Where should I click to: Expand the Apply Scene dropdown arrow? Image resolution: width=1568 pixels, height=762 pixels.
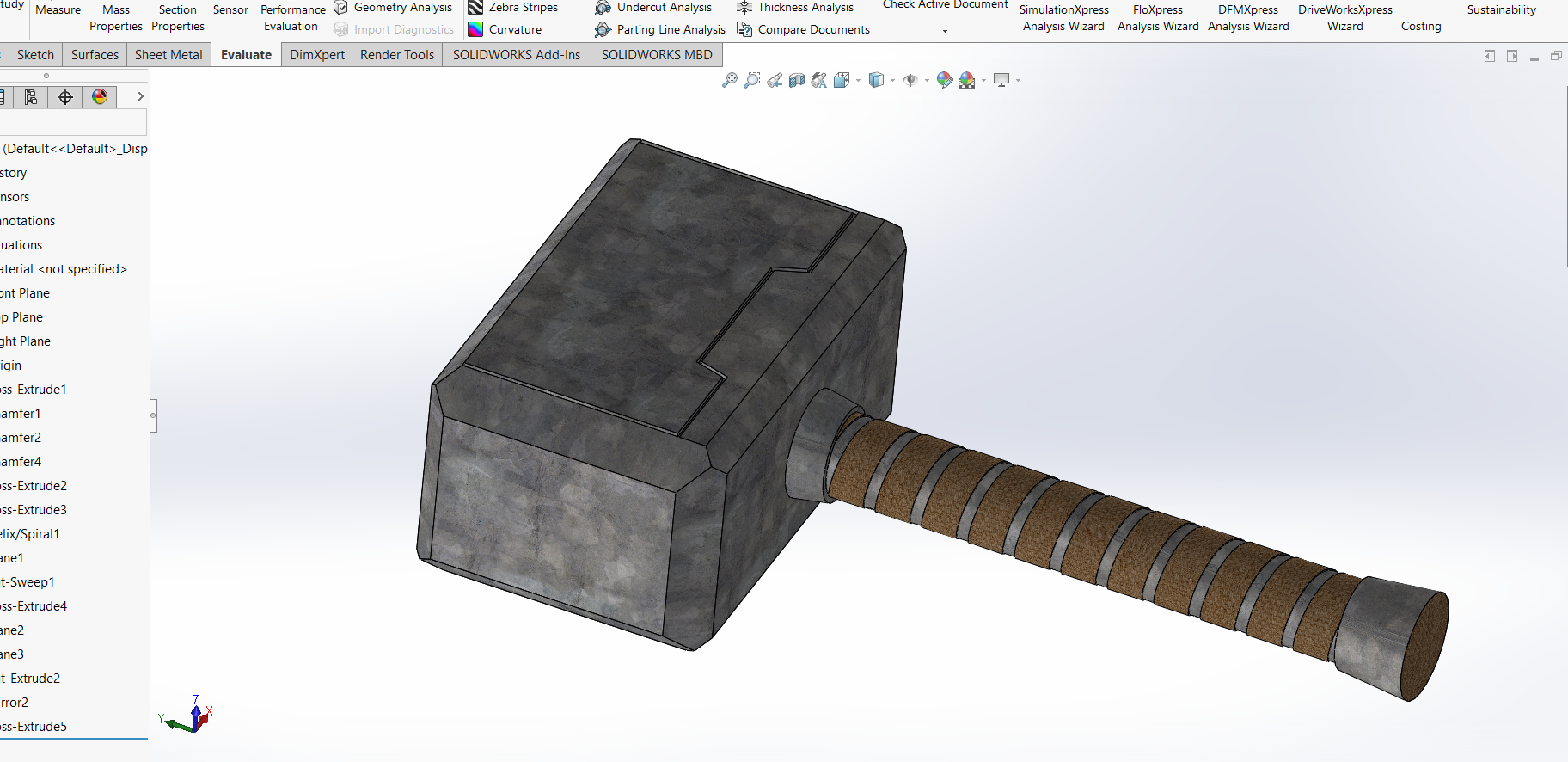(983, 81)
